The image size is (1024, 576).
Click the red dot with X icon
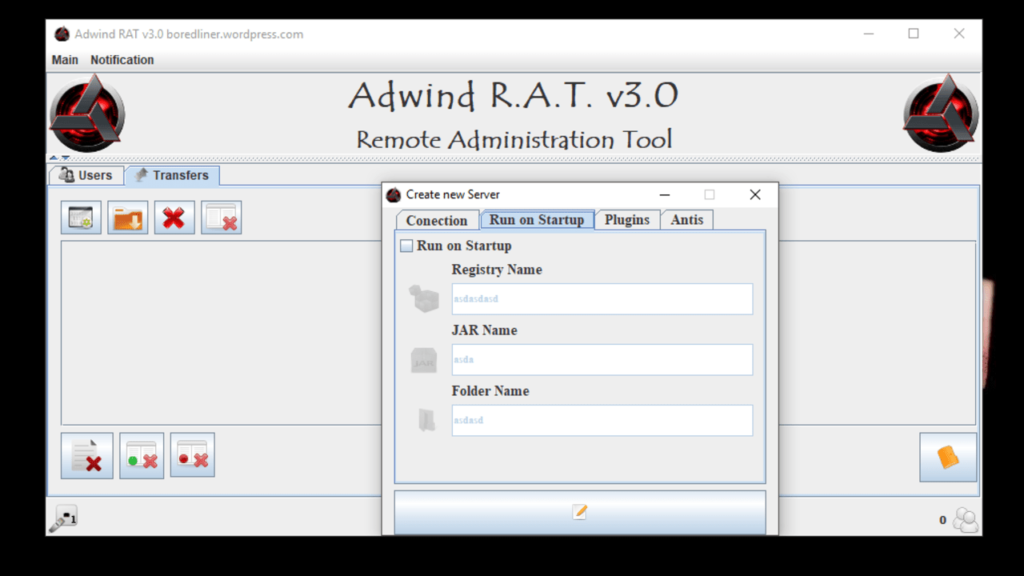click(x=193, y=455)
